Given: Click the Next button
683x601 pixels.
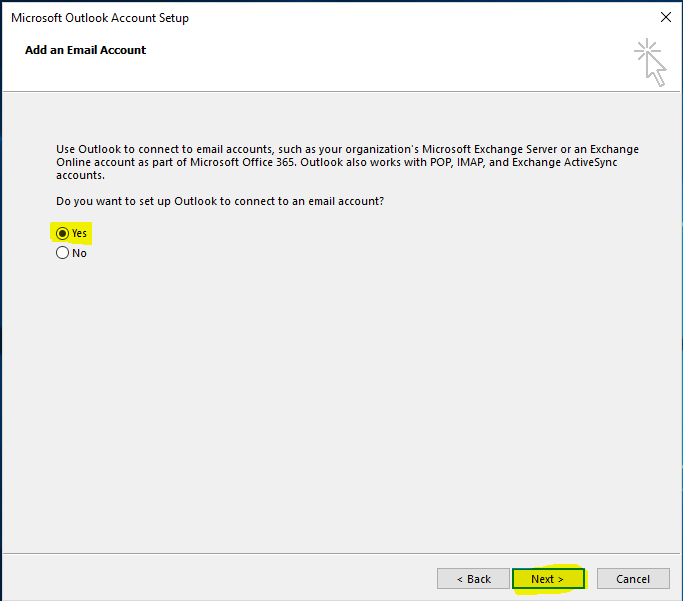Looking at the screenshot, I should [547, 579].
